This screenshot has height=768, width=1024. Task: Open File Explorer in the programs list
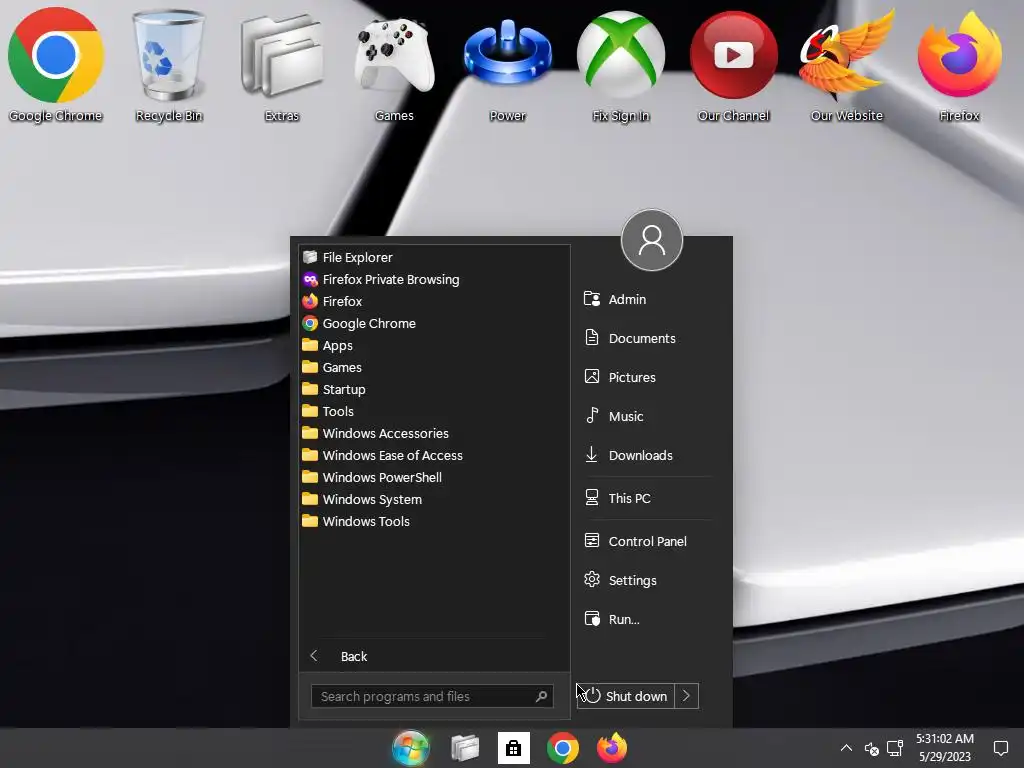(x=434, y=257)
